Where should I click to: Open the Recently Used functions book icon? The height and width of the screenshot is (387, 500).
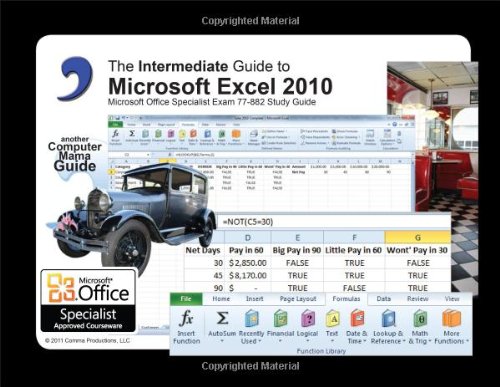tap(252, 318)
